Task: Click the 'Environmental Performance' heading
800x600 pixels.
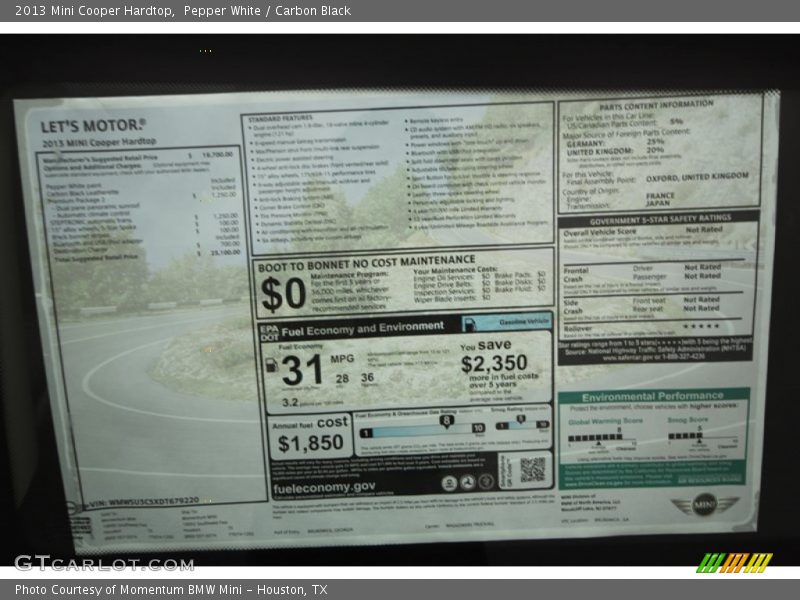Action: point(653,396)
